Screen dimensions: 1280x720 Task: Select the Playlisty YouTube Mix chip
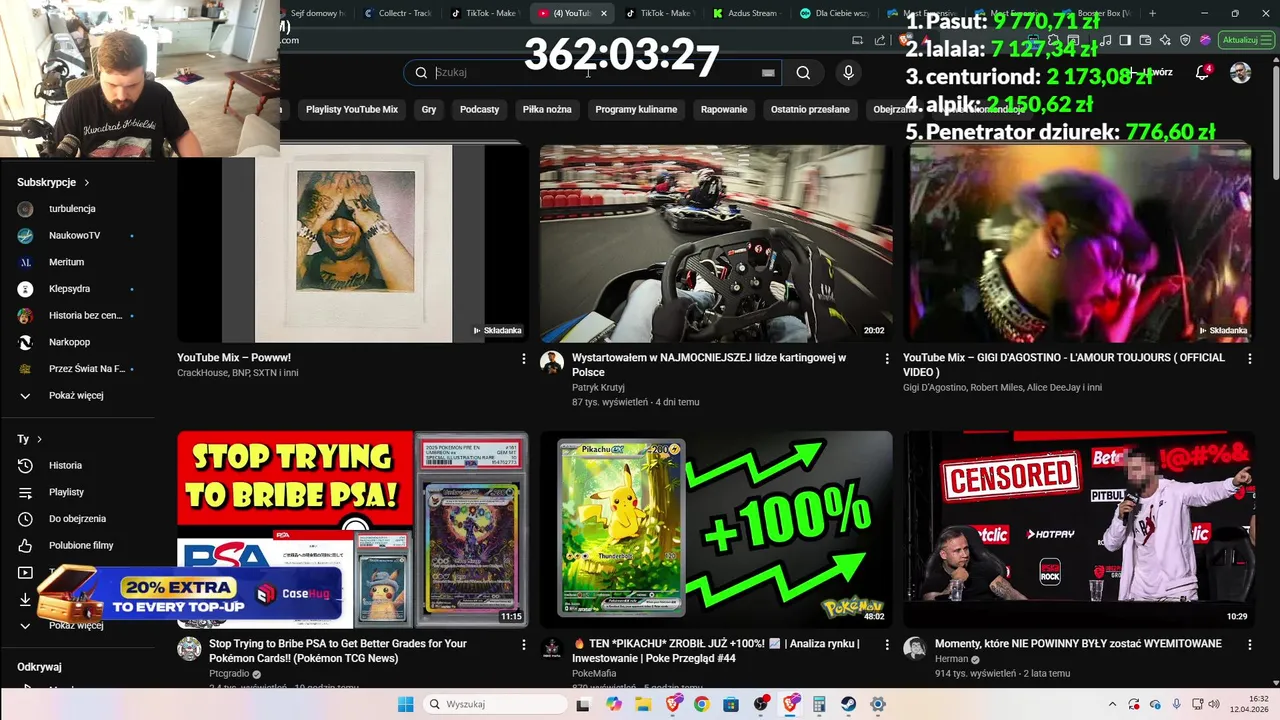point(352,109)
